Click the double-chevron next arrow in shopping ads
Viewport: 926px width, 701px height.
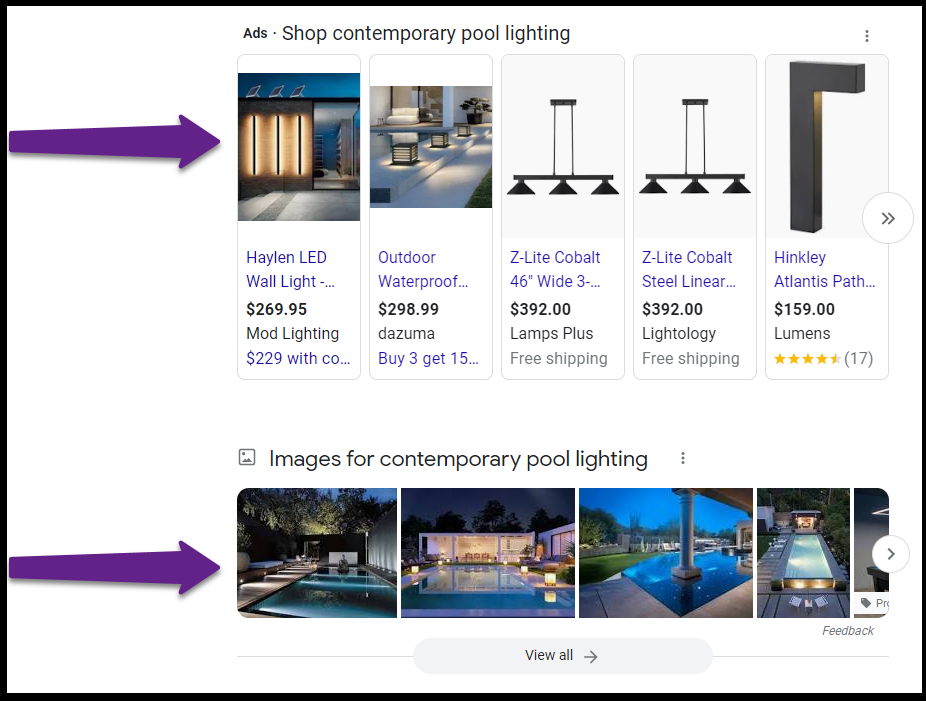888,219
